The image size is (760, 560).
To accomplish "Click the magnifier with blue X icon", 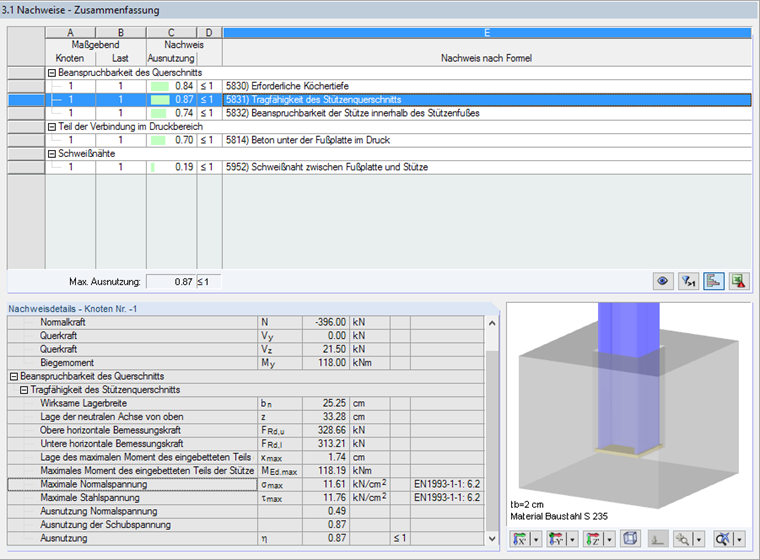I will (x=723, y=539).
